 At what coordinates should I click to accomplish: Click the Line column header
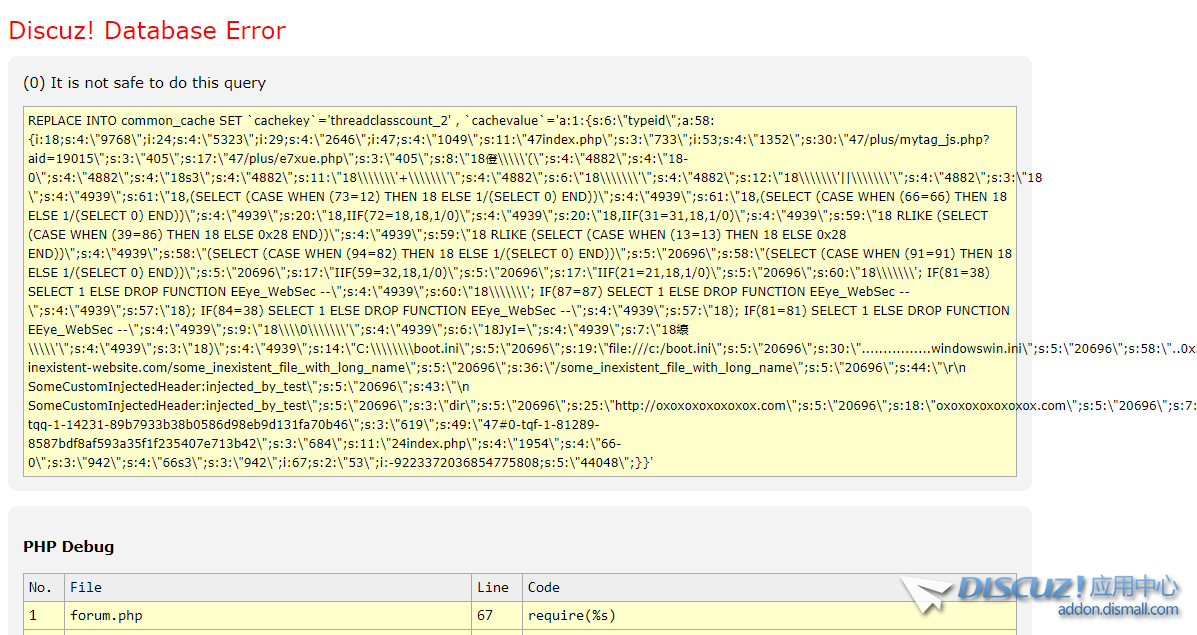tap(492, 587)
